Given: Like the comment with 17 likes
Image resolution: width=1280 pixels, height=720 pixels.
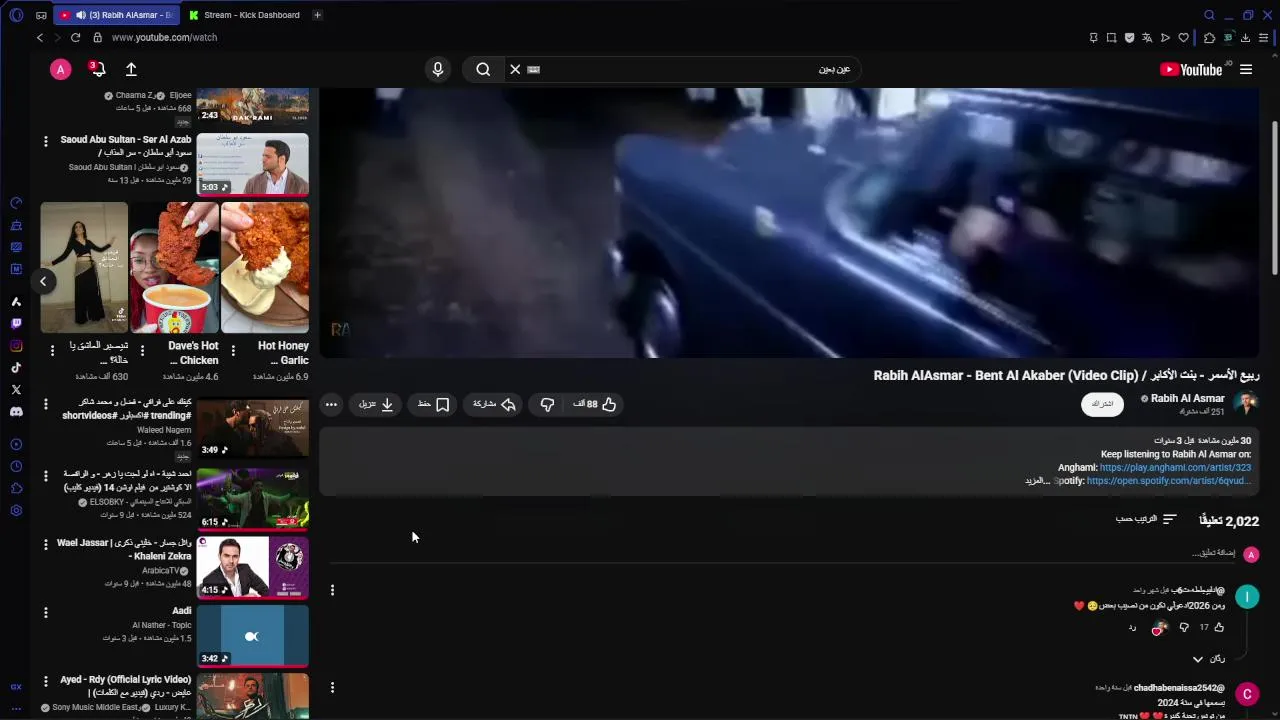Looking at the screenshot, I should pyautogui.click(x=1218, y=627).
